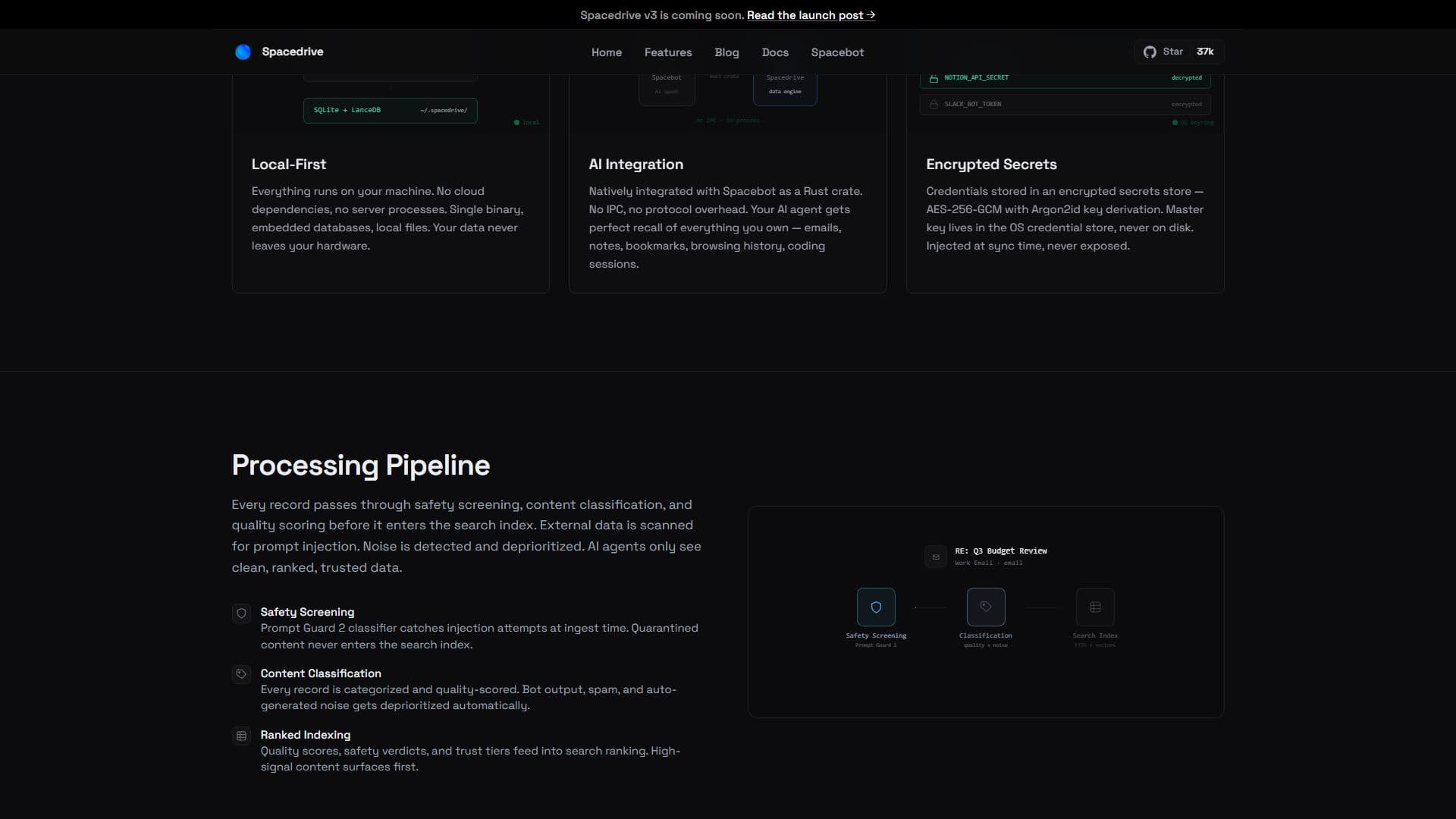Click the encrypted status label

tap(1186, 105)
